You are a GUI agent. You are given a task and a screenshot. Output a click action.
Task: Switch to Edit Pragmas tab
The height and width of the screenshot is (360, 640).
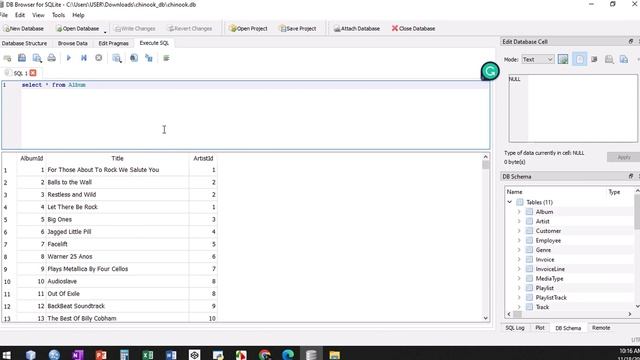113,43
